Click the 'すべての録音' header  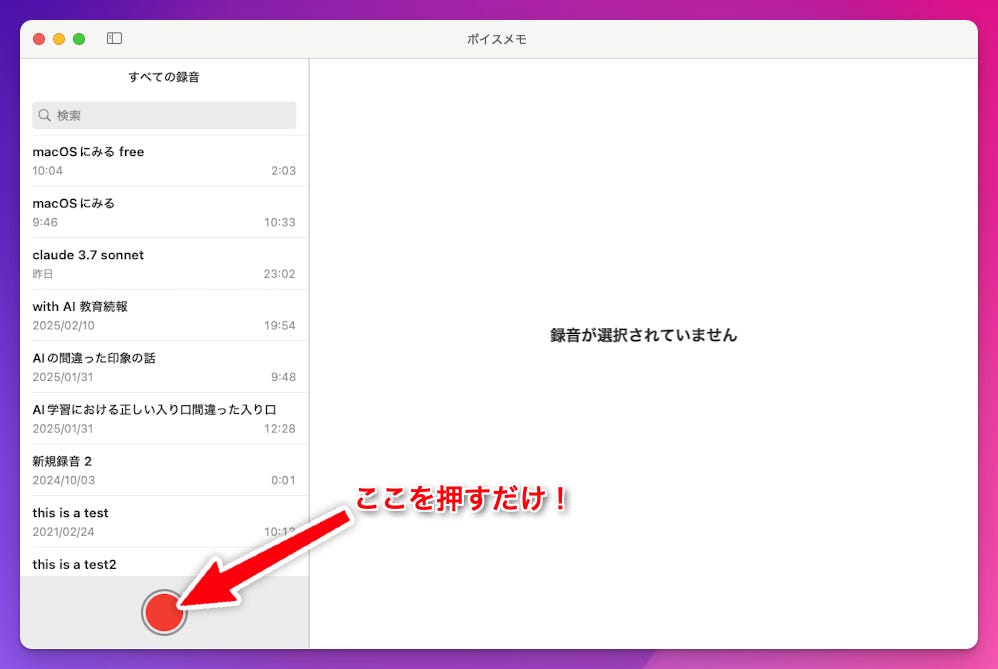pyautogui.click(x=164, y=77)
